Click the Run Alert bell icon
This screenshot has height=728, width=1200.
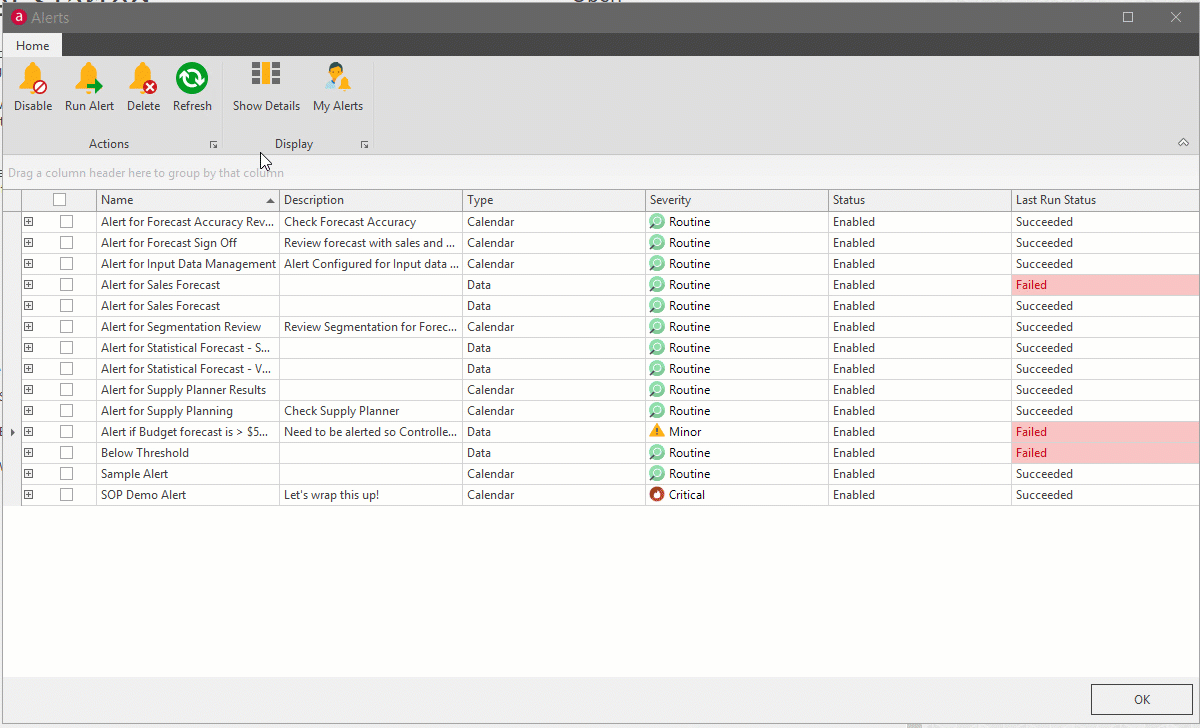89,78
